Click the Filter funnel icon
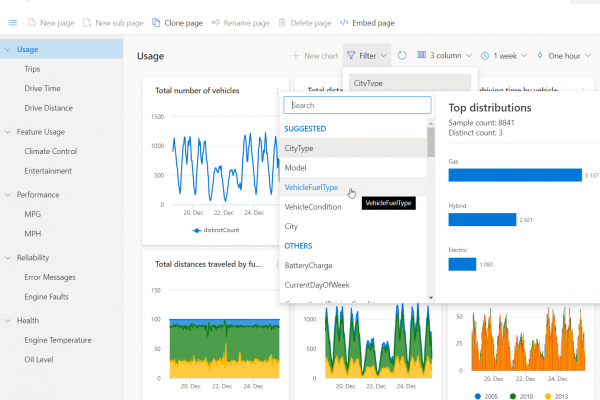Viewport: 600px width, 400px height. click(351, 56)
